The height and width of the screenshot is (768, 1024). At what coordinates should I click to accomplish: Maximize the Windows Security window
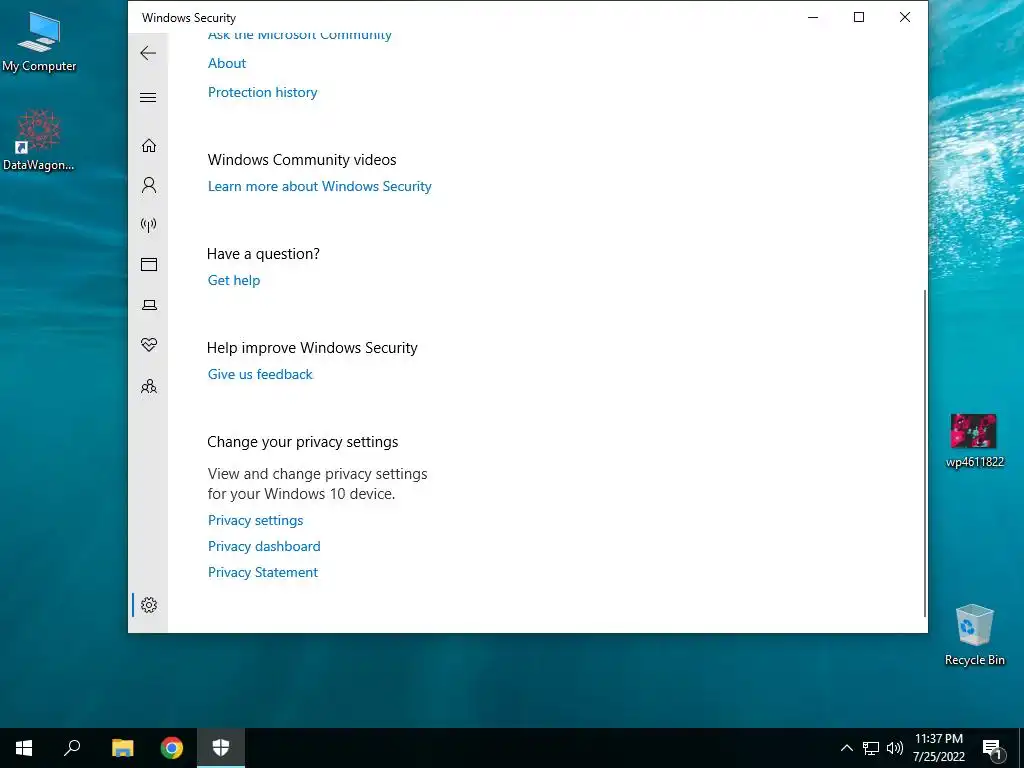click(x=859, y=18)
